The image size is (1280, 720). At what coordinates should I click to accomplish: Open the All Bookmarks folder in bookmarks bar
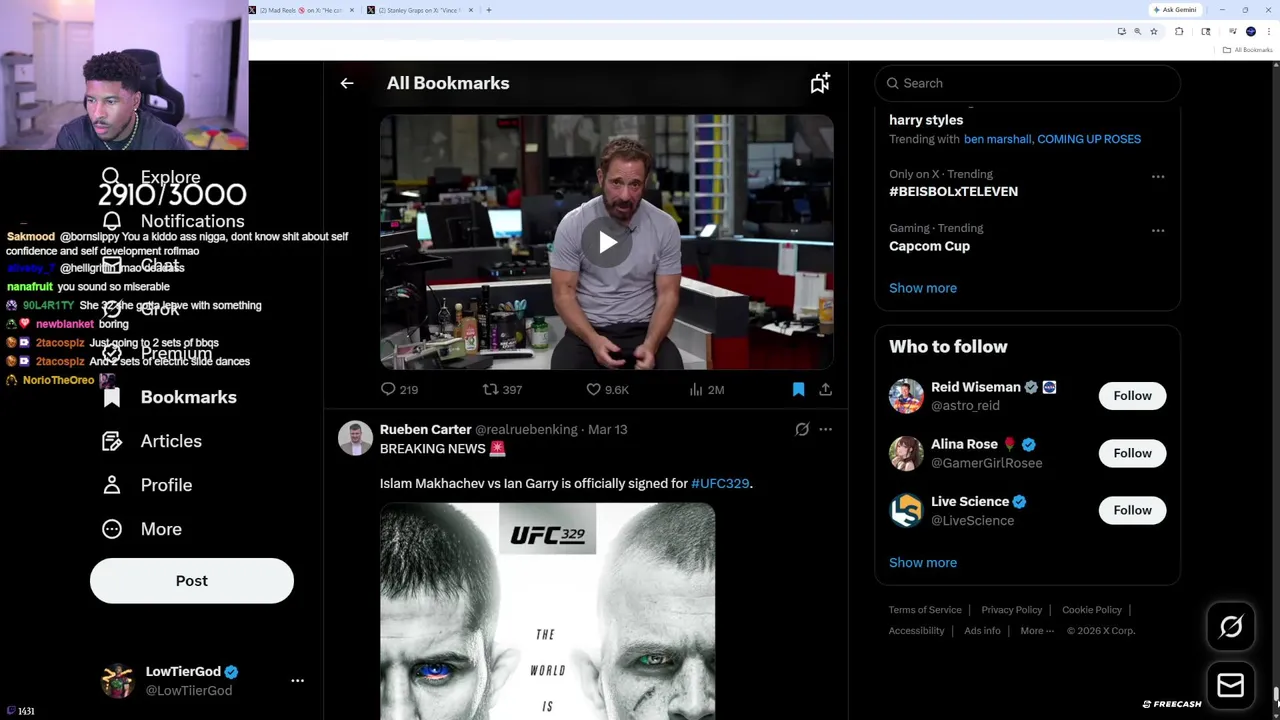[1248, 50]
